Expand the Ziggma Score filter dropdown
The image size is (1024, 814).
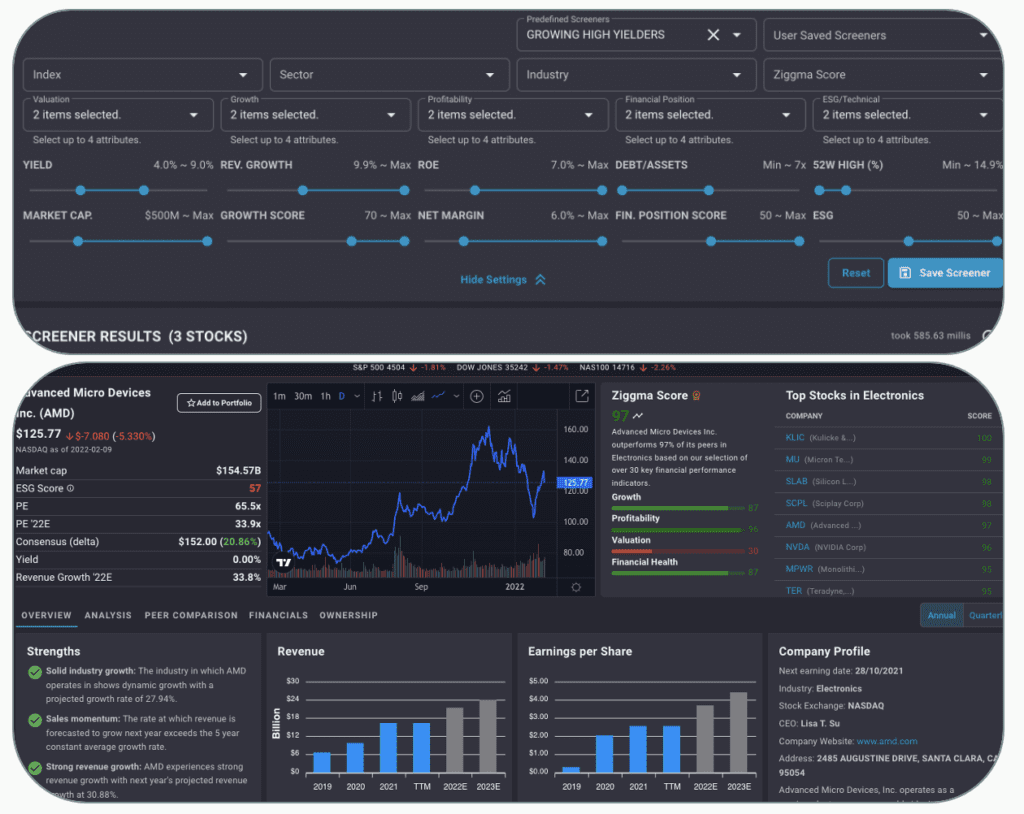(x=882, y=74)
